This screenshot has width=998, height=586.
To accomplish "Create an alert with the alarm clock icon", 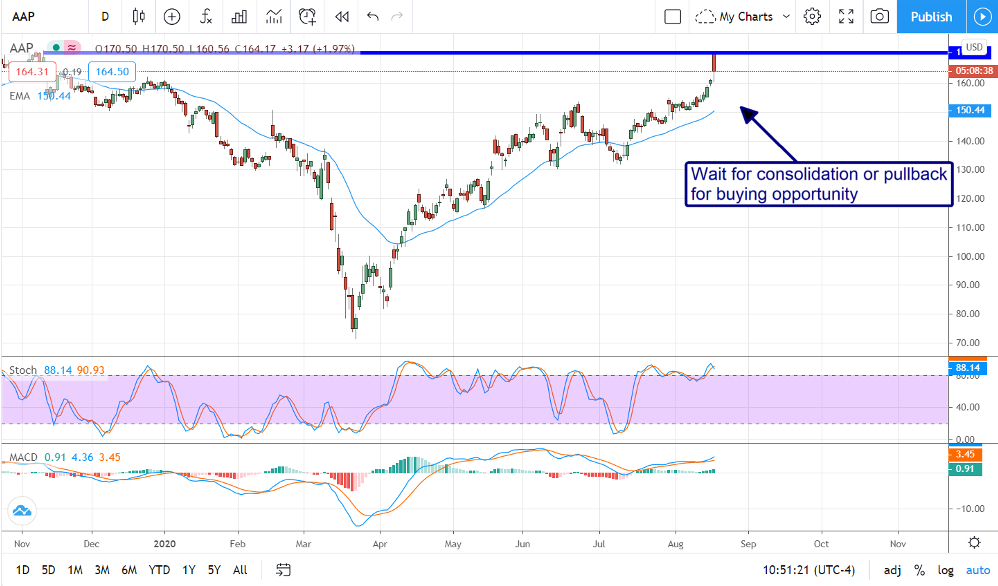I will pos(307,16).
